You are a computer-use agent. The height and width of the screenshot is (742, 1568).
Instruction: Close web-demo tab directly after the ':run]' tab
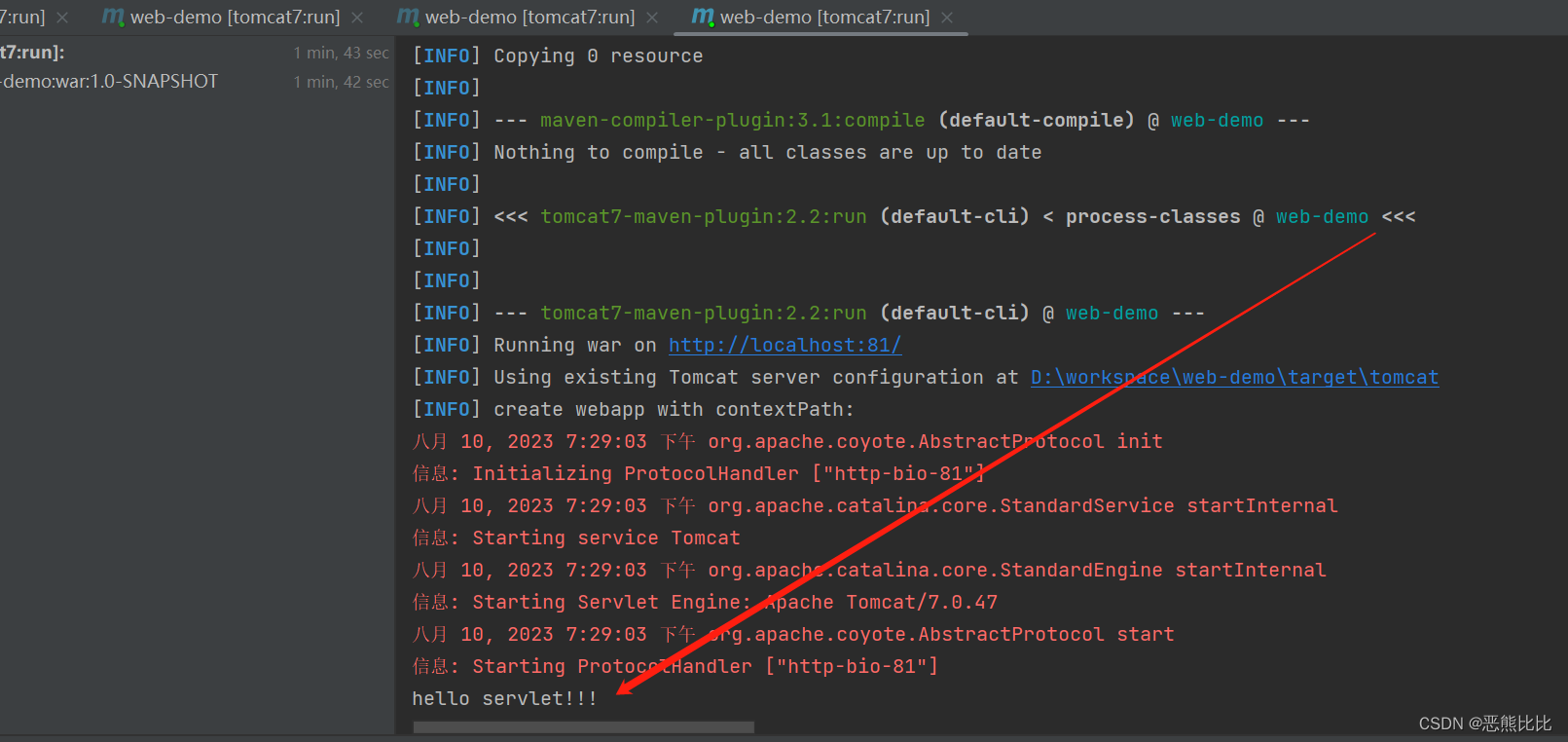point(357,18)
